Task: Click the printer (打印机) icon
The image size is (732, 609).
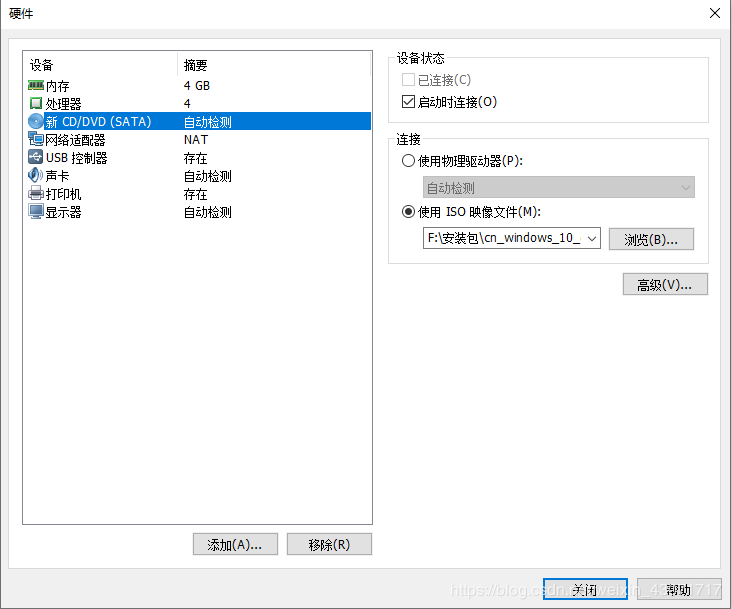Action: click(x=36, y=194)
